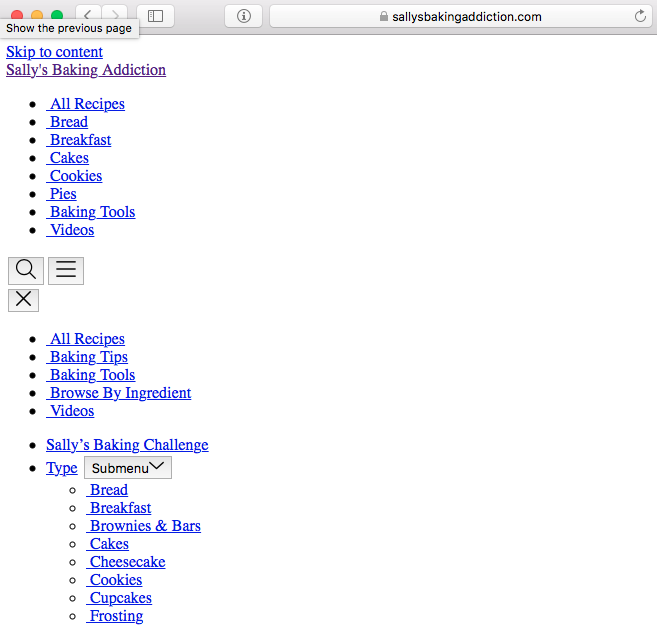This screenshot has height=626, width=657.
Task: Open search with the magnifying glass button
Action: 26,271
